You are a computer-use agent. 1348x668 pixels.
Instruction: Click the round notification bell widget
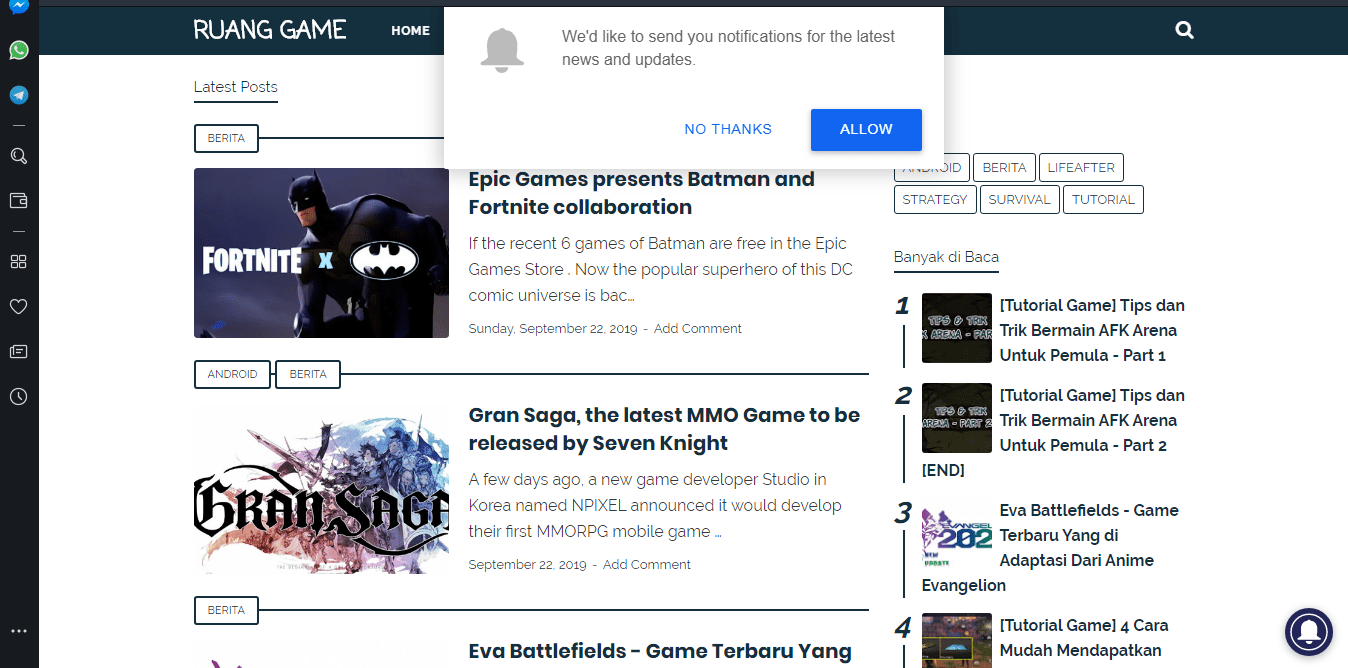coord(1309,632)
